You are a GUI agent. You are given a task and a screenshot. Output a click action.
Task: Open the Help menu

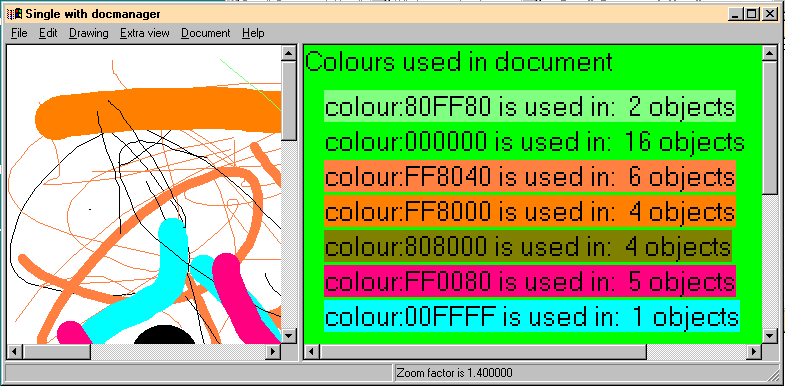pos(253,33)
